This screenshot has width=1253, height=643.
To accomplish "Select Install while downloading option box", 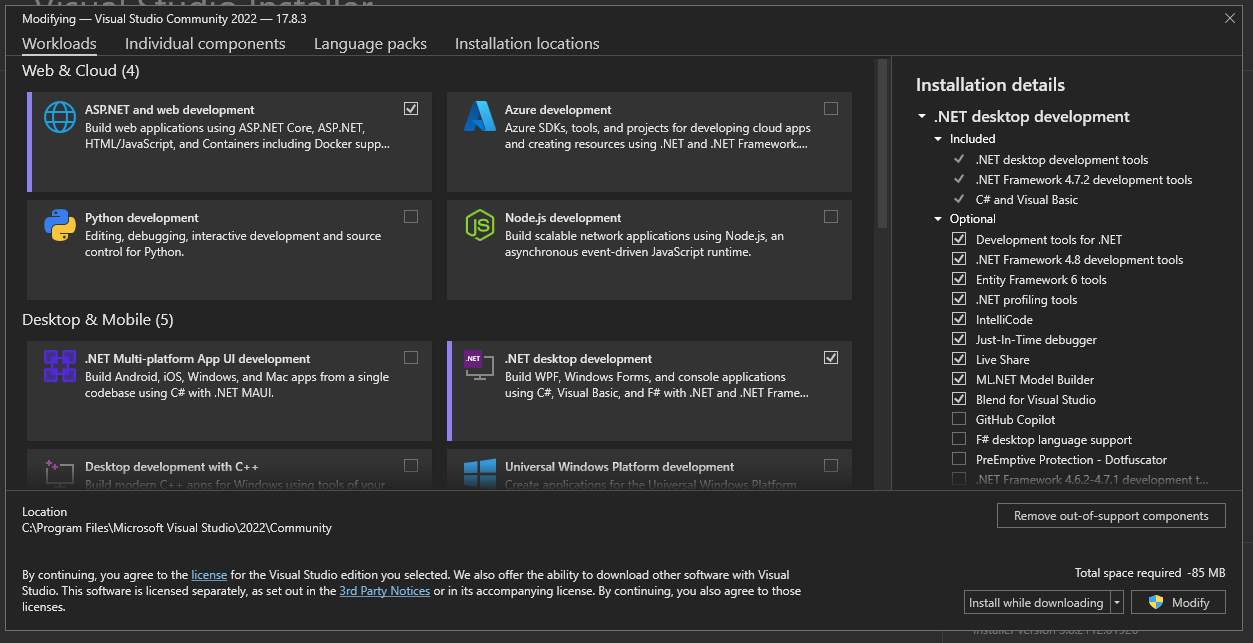I will pyautogui.click(x=1036, y=602).
